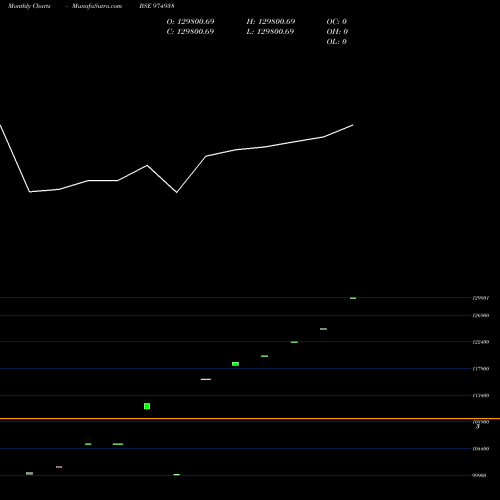Click the orange horizontal price level line
The width and height of the screenshot is (500, 500).
[250, 418]
